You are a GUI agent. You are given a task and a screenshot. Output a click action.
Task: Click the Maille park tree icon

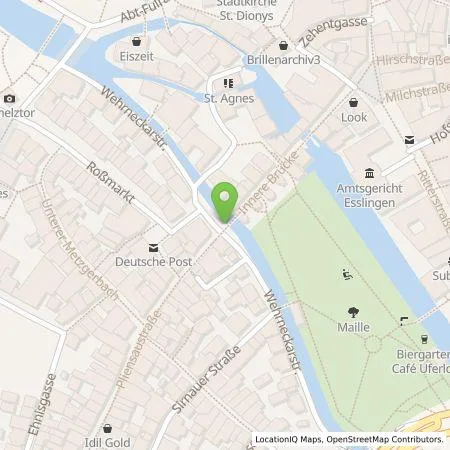[353, 312]
